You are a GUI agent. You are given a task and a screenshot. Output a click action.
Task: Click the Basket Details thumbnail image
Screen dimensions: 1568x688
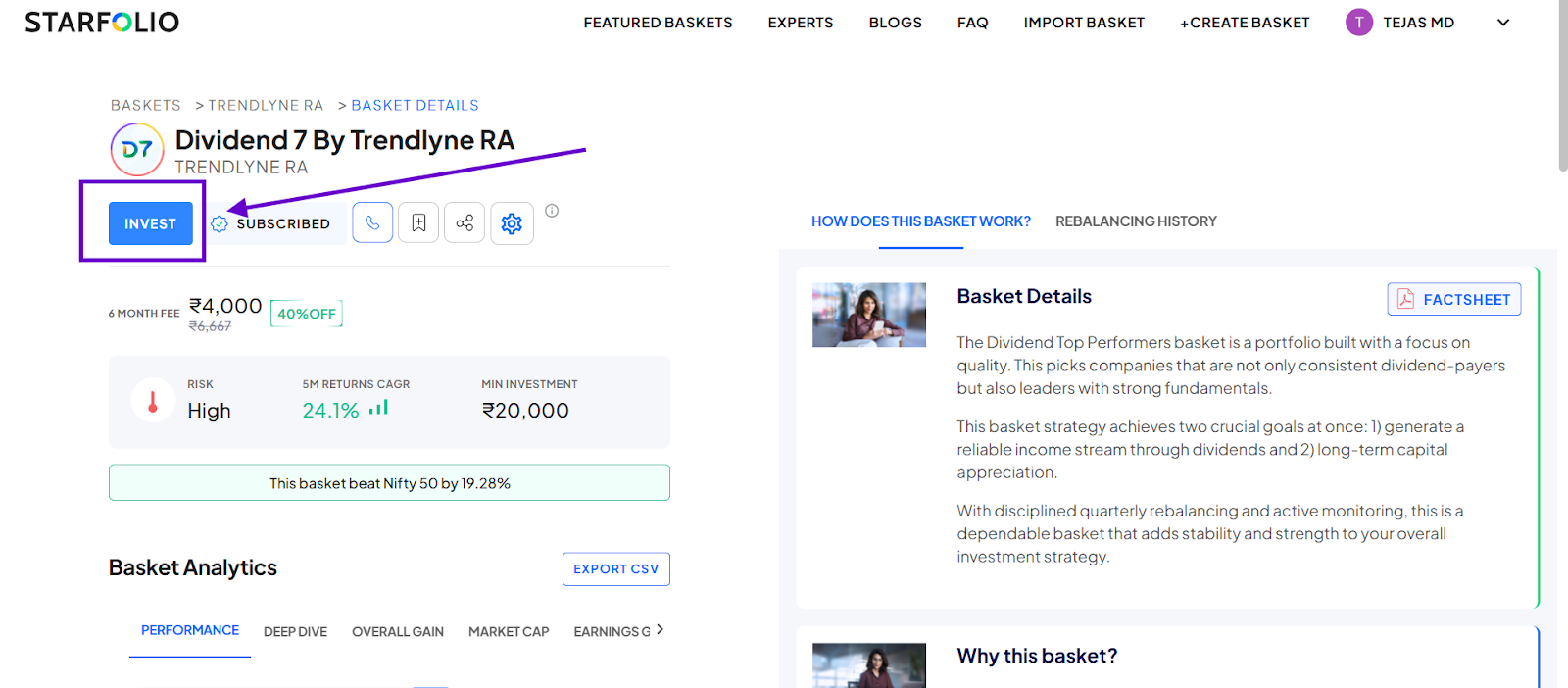pyautogui.click(x=869, y=315)
